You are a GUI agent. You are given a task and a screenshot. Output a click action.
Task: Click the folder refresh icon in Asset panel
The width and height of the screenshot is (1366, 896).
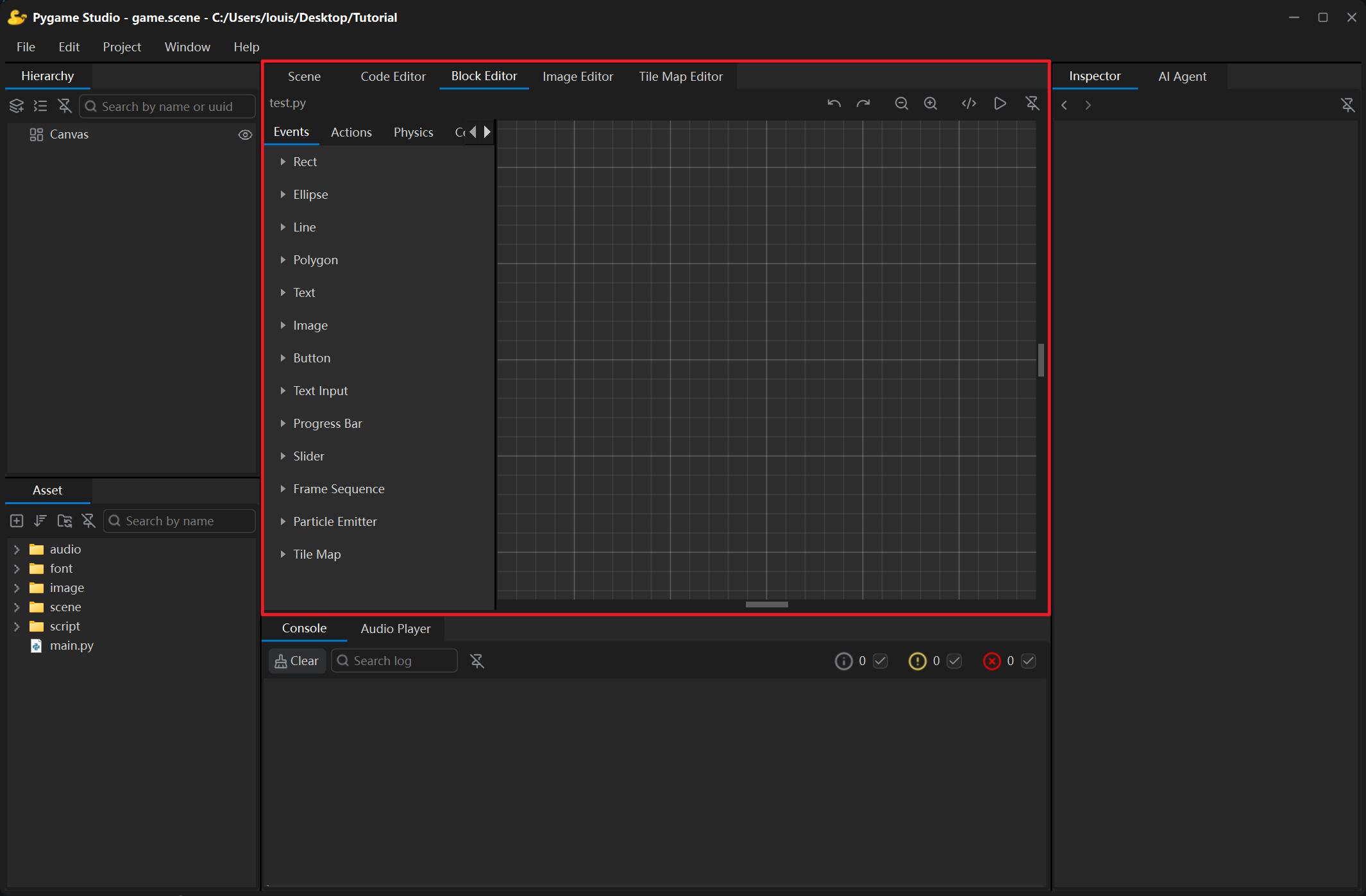click(65, 521)
